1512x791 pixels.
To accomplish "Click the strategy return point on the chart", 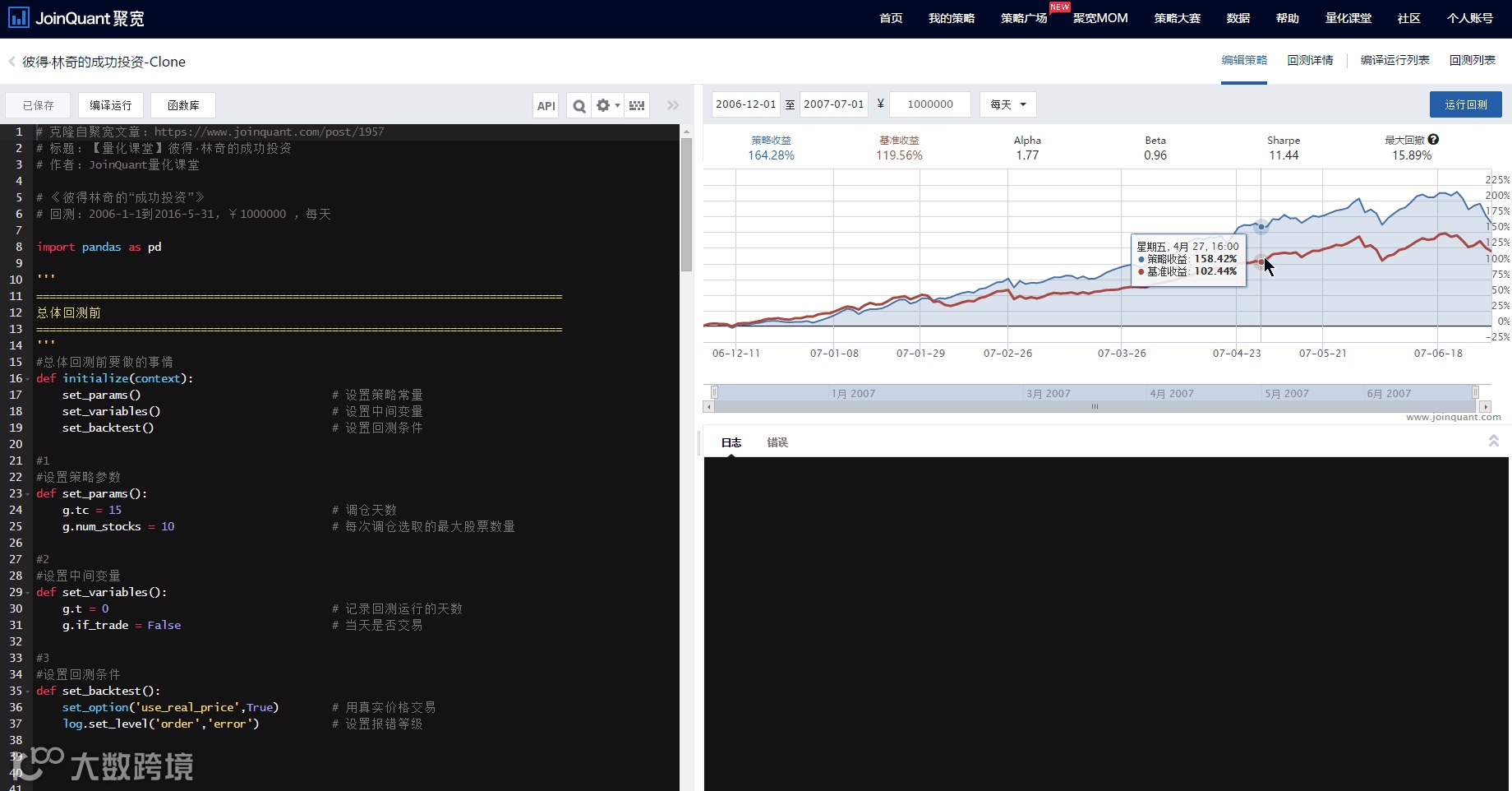I will tap(1261, 226).
